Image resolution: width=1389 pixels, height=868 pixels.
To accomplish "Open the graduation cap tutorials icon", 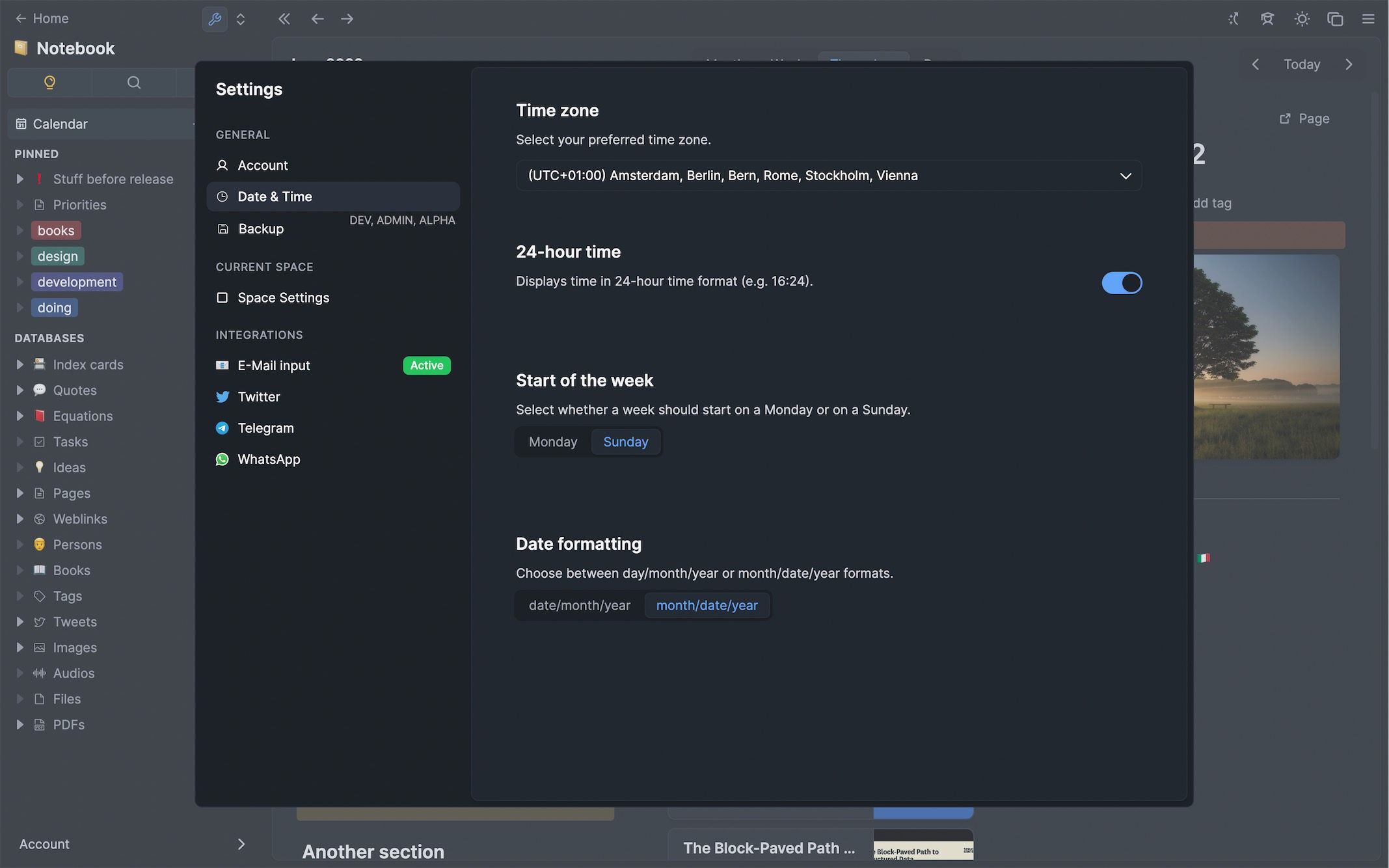I will click(1267, 19).
